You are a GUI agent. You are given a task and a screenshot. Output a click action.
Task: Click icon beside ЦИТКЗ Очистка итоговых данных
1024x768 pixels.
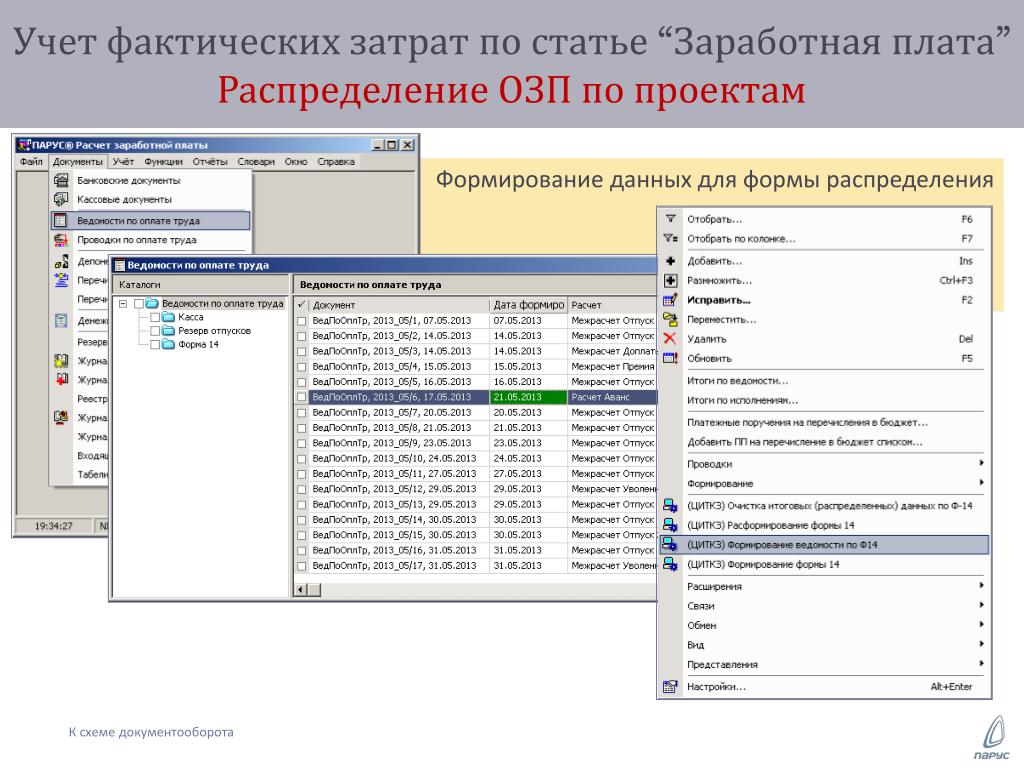(670, 505)
